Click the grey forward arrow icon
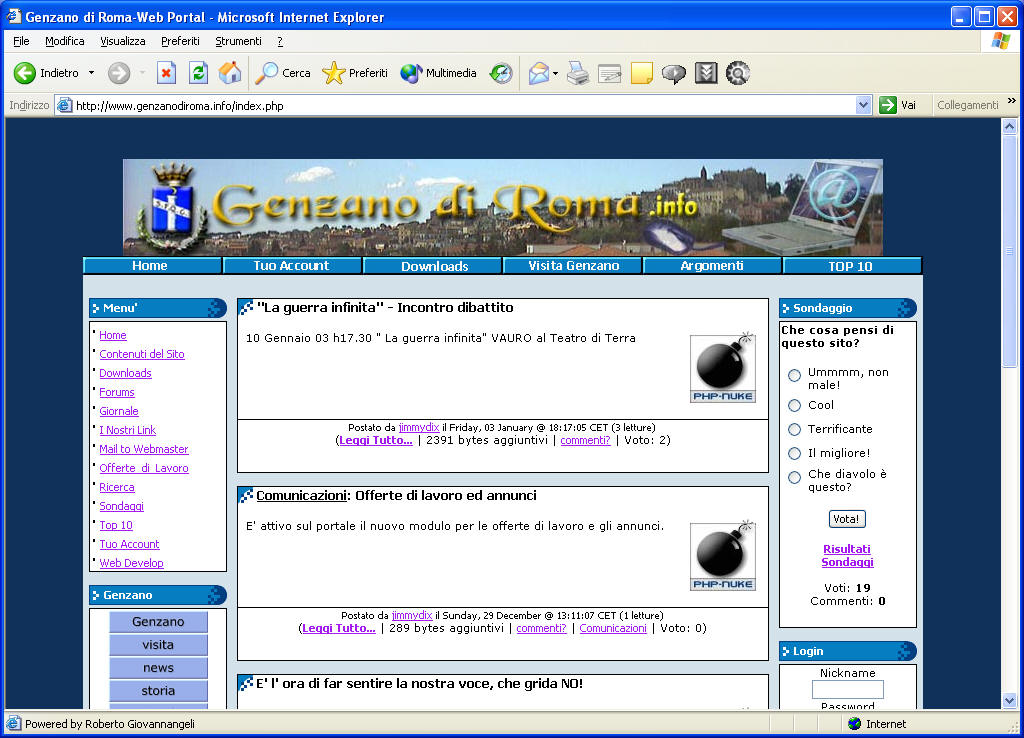The width and height of the screenshot is (1024, 738). (119, 73)
